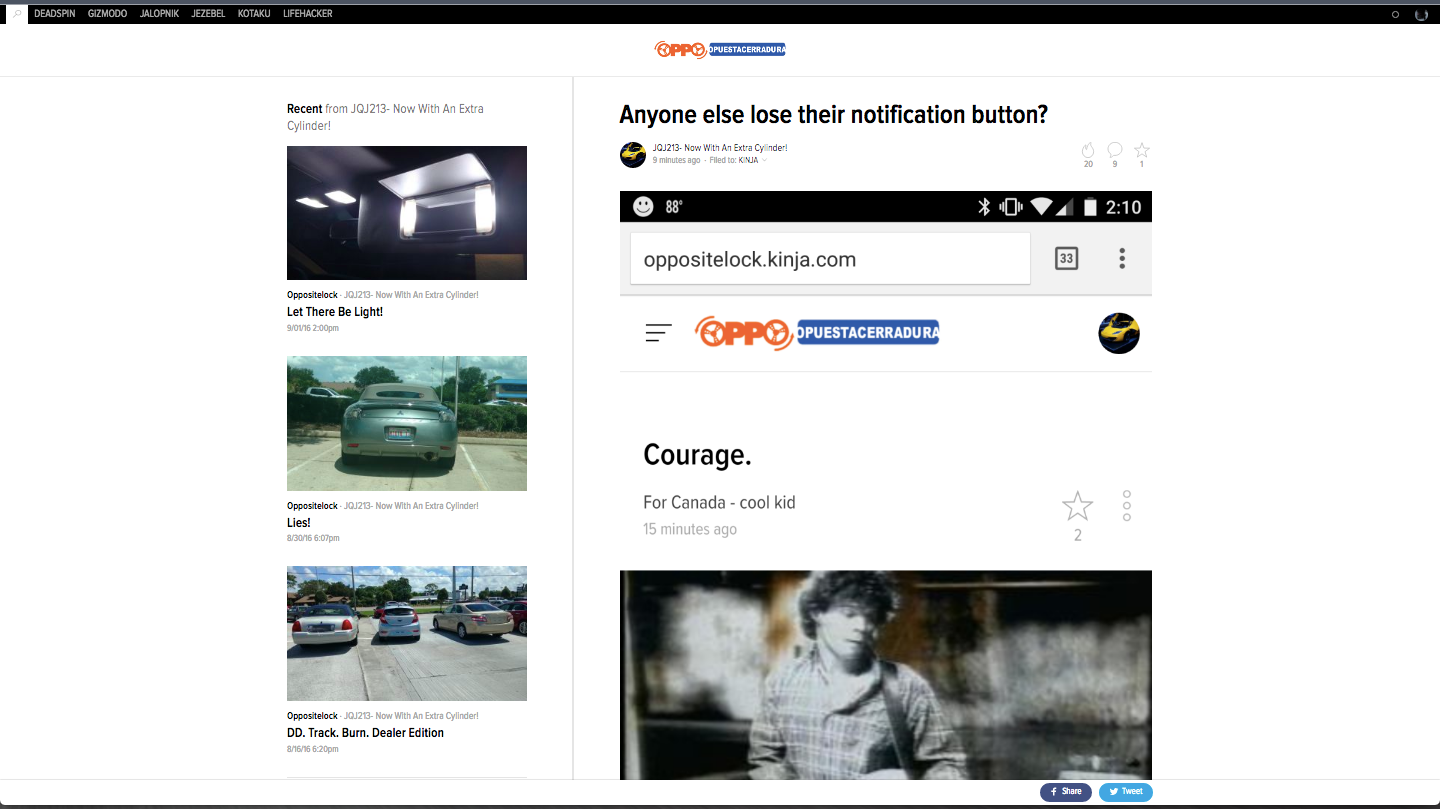Click the '8/30/16 6:07pm' date
Viewport: 1440px width, 809px height.
coord(313,538)
